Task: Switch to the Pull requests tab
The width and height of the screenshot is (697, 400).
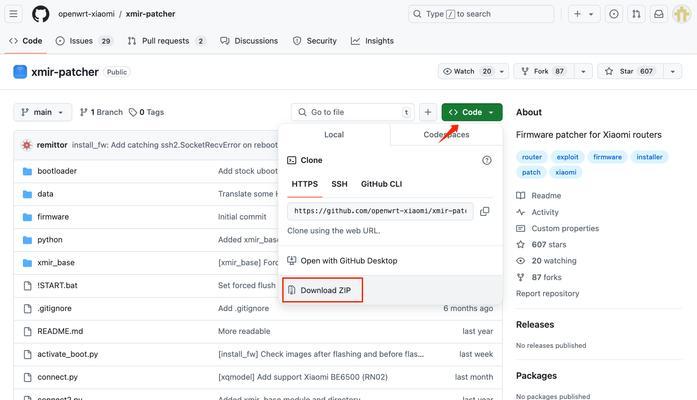Action: click(x=166, y=41)
